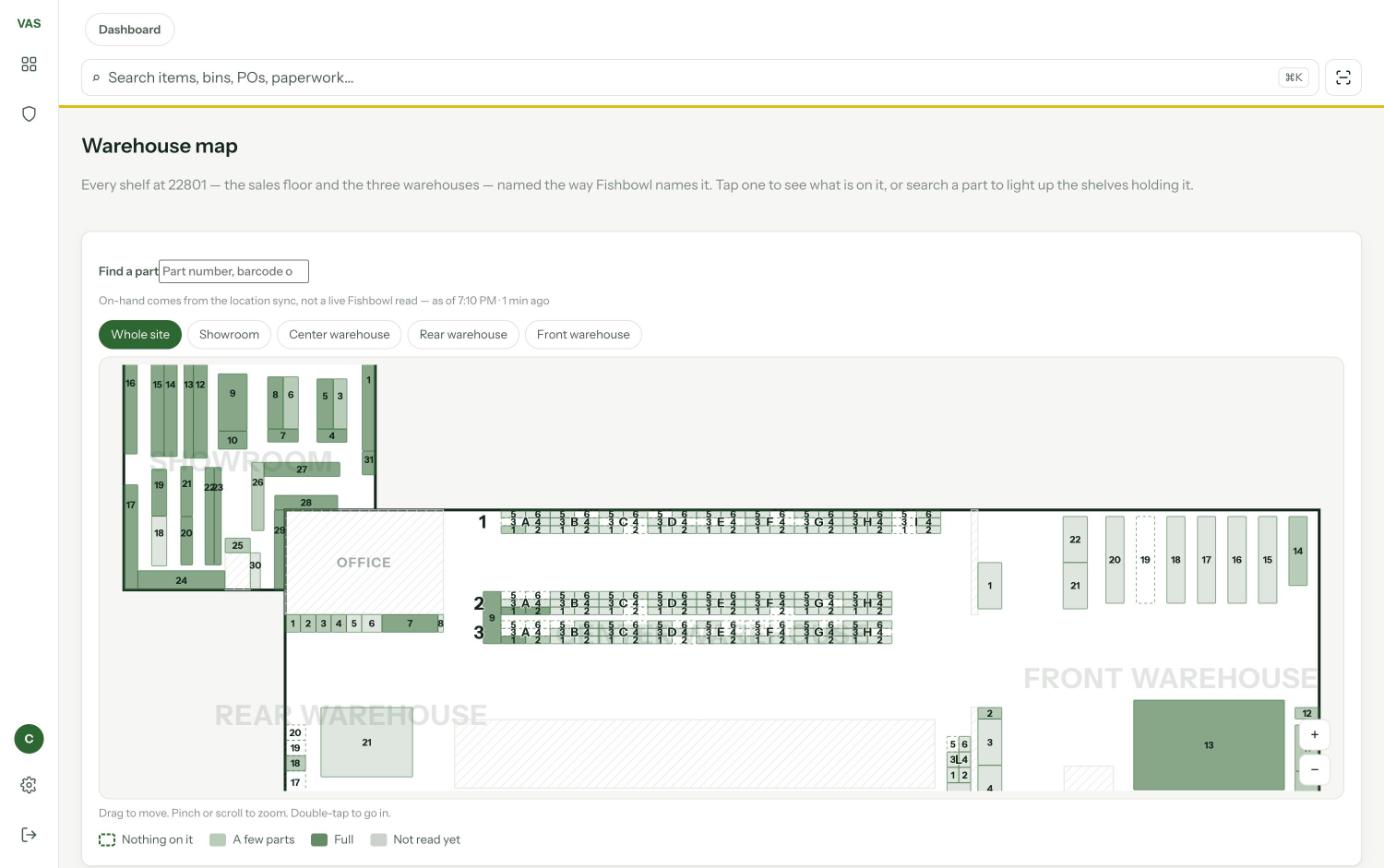
Task: Tap showroom shelf 24
Action: [x=181, y=580]
